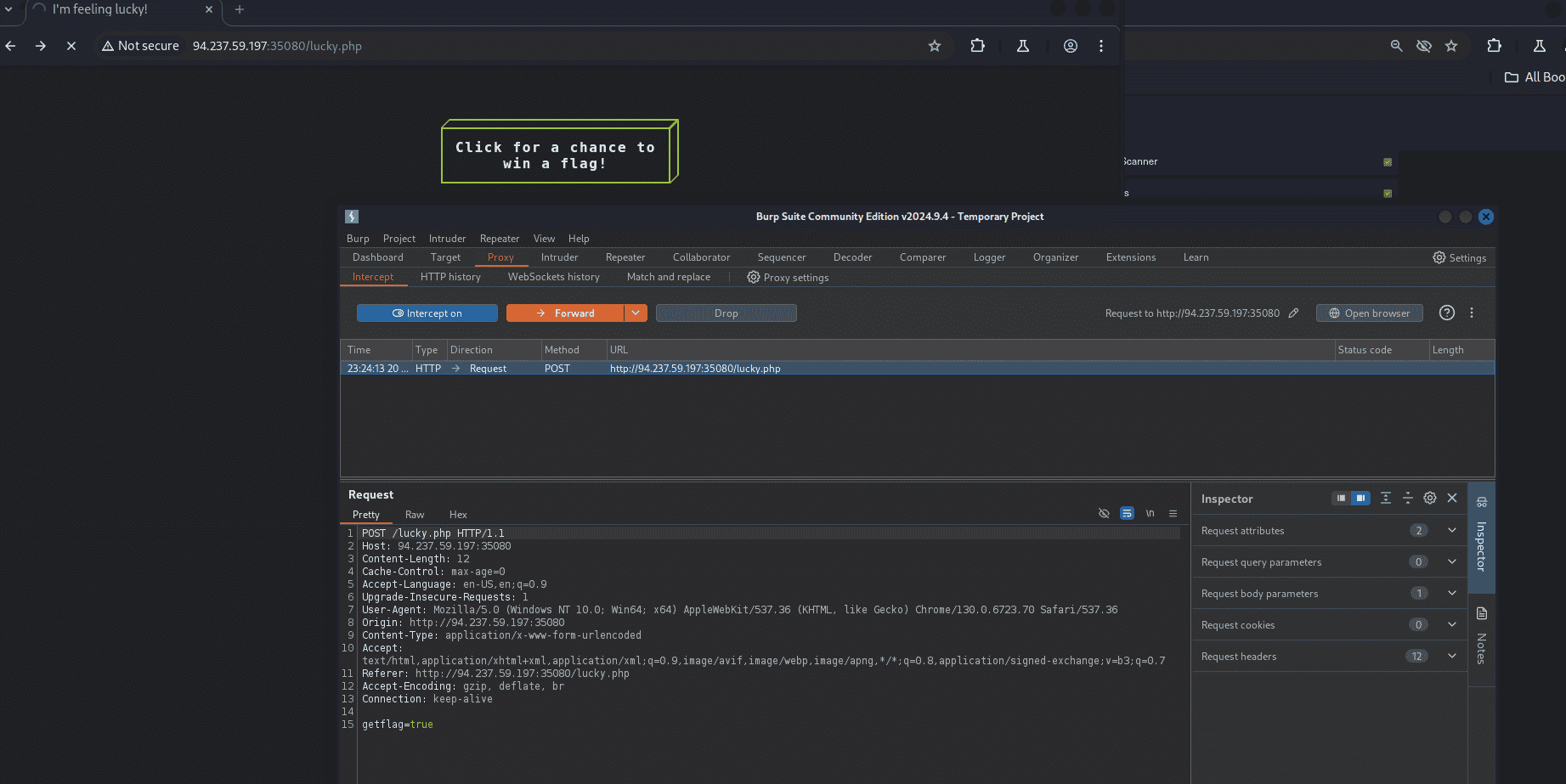Switch to the Decoder tab
The image size is (1566, 784).
[x=852, y=257]
